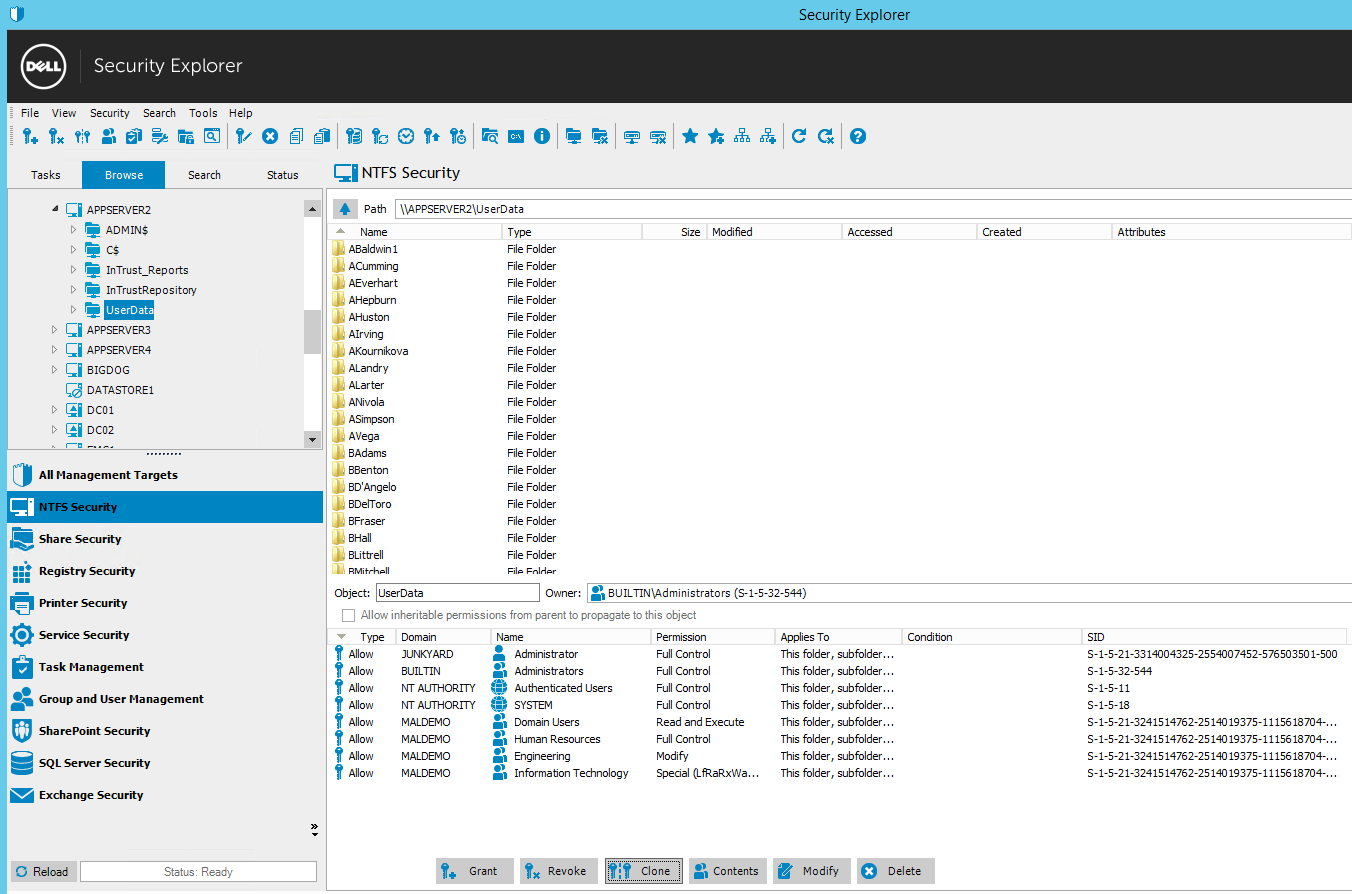Expand the APPSERVER3 tree node

pyautogui.click(x=55, y=330)
